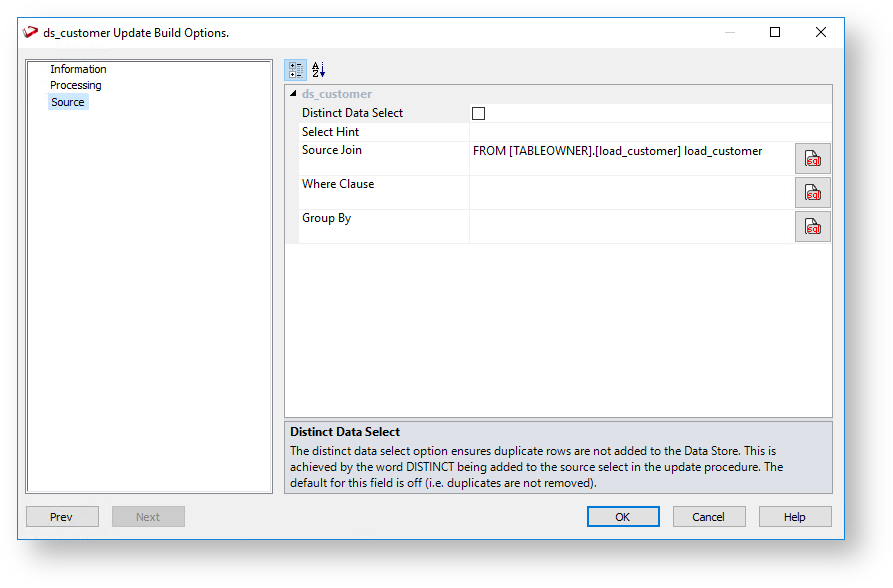This screenshot has height=588, width=893.
Task: Sort properties alphabetically with A-Z icon
Action: [318, 70]
